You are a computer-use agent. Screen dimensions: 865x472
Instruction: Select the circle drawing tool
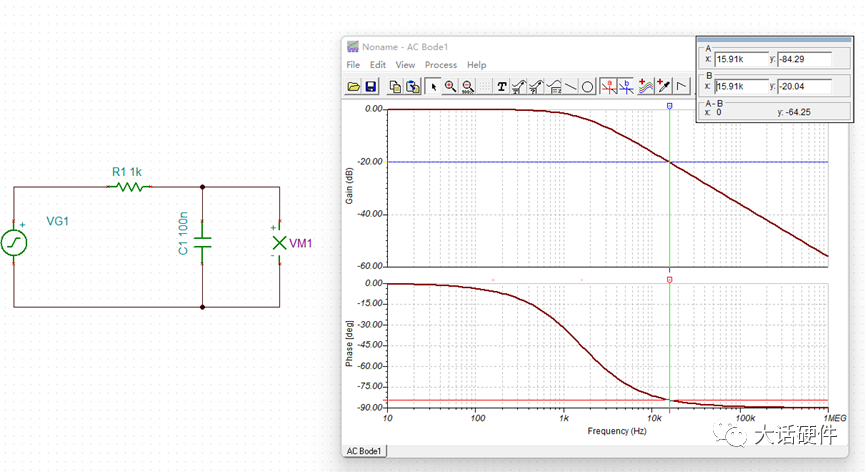(588, 87)
